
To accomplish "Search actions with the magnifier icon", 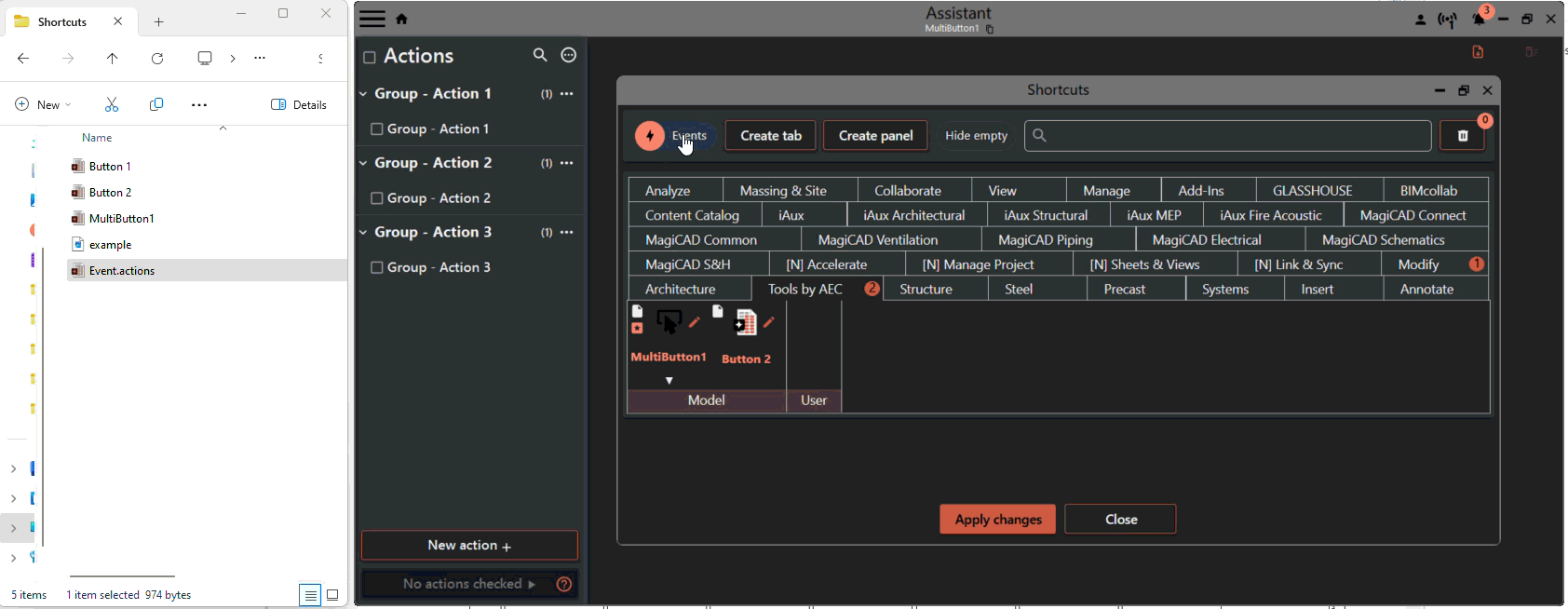I will (540, 56).
